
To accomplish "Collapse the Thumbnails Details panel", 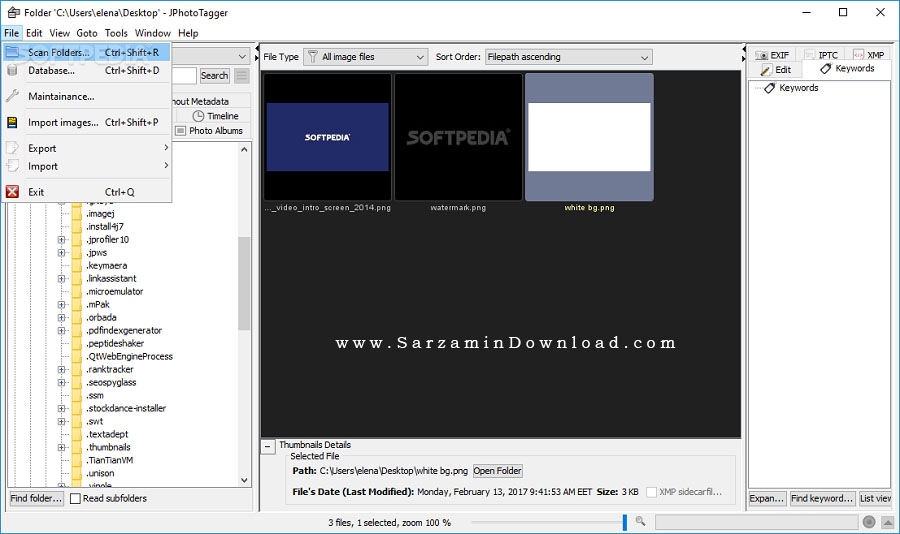I will (268, 446).
